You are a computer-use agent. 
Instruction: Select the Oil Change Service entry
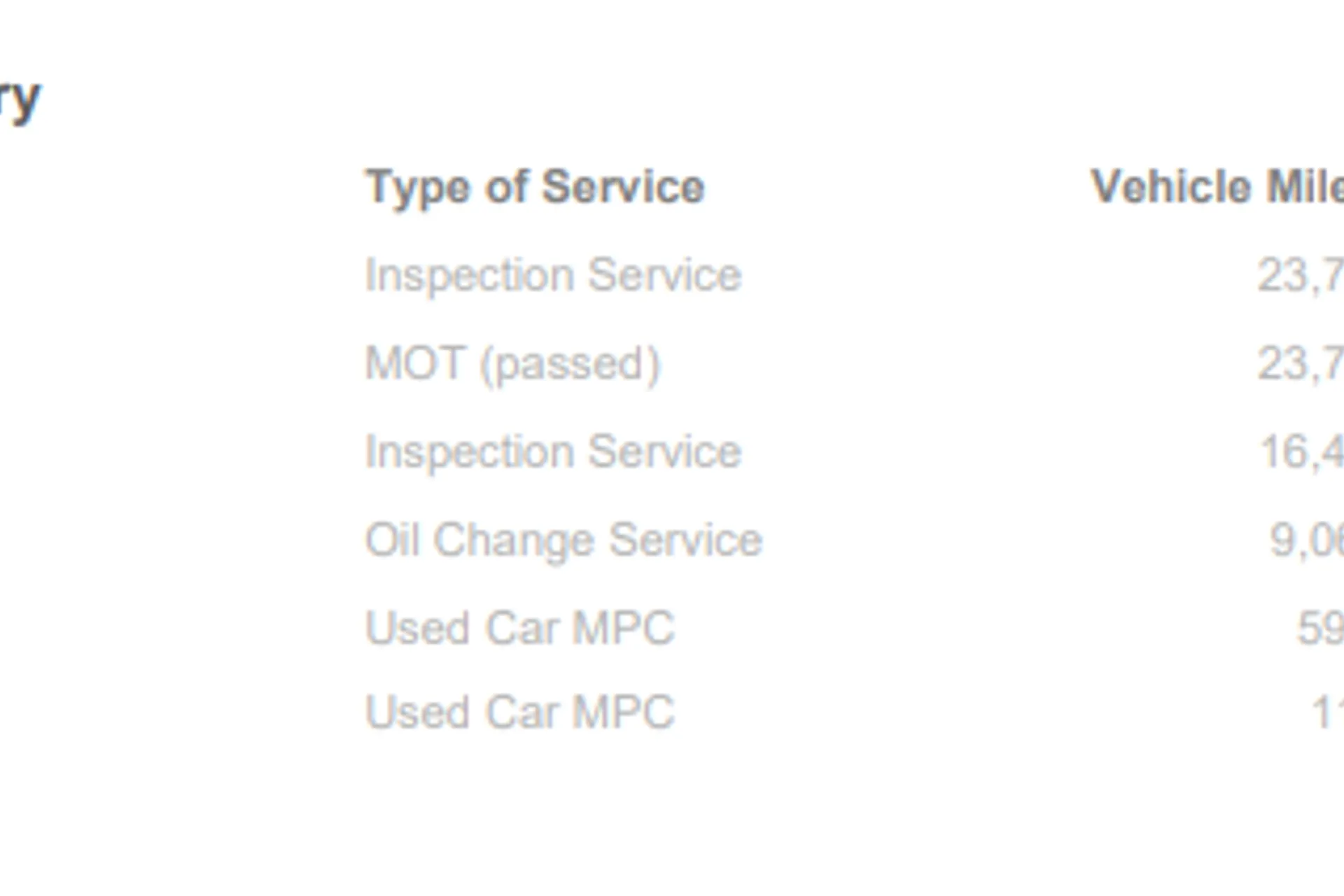(563, 541)
